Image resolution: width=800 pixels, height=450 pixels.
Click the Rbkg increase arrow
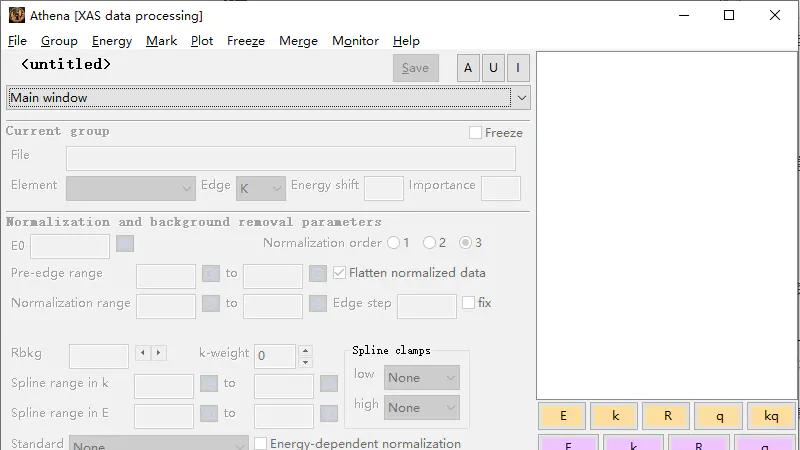click(159, 353)
